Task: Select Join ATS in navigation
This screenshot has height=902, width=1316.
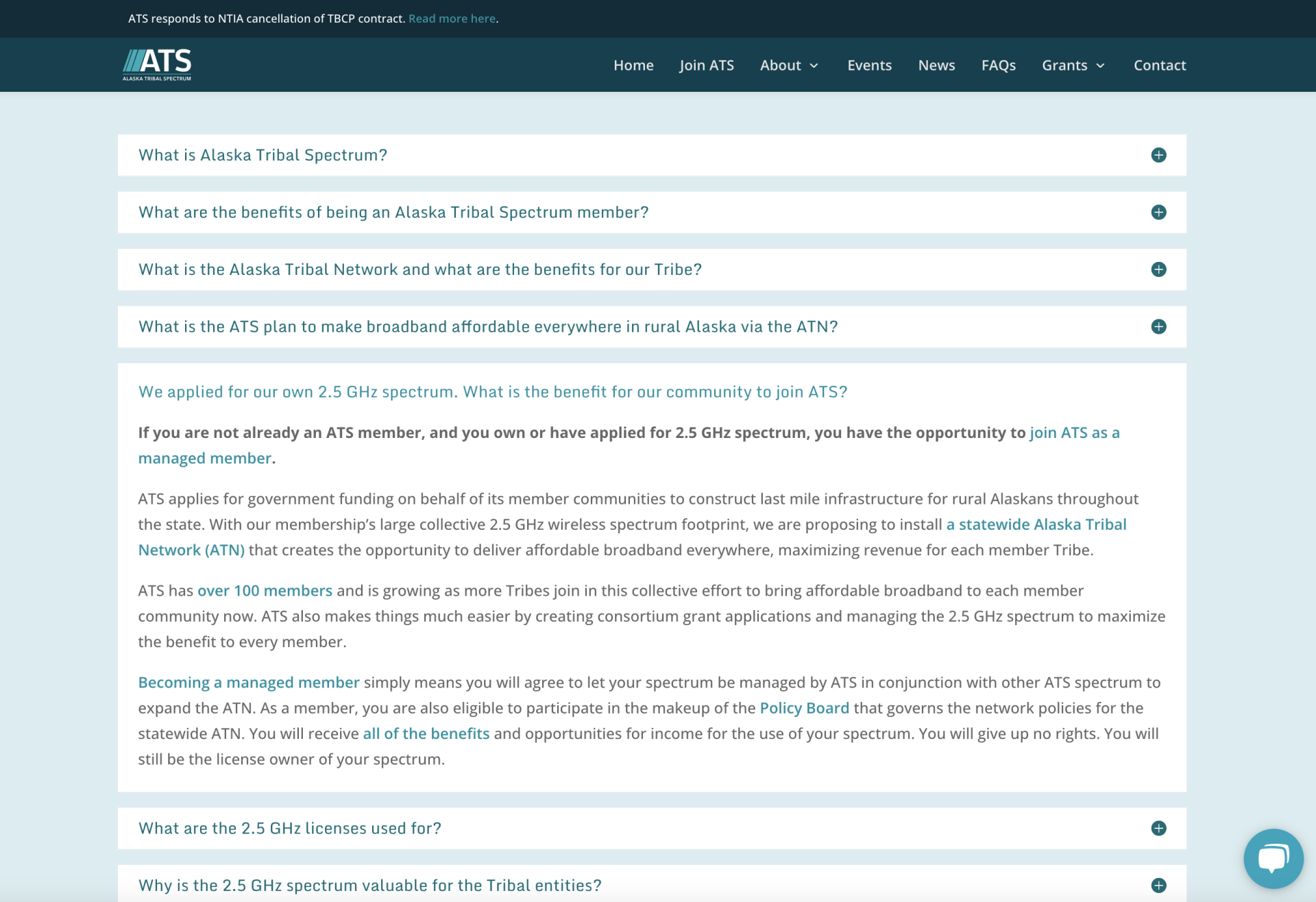Action: [x=706, y=65]
